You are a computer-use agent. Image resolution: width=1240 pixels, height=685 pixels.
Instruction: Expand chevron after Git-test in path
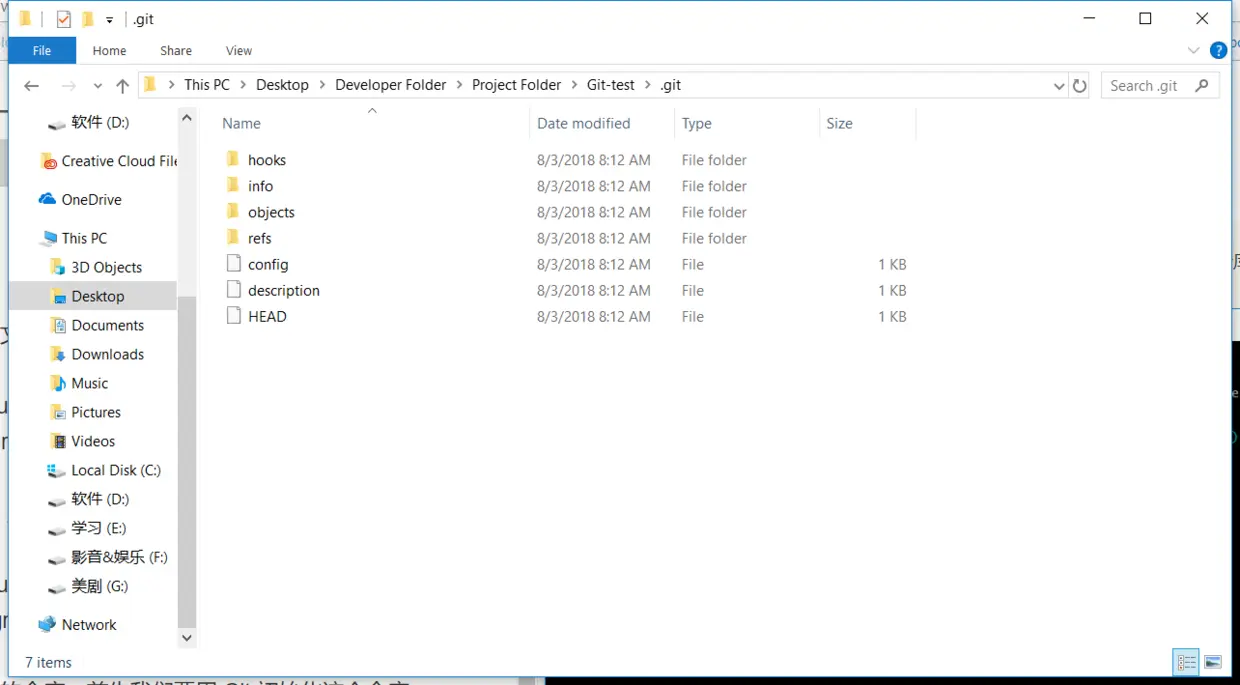point(647,85)
